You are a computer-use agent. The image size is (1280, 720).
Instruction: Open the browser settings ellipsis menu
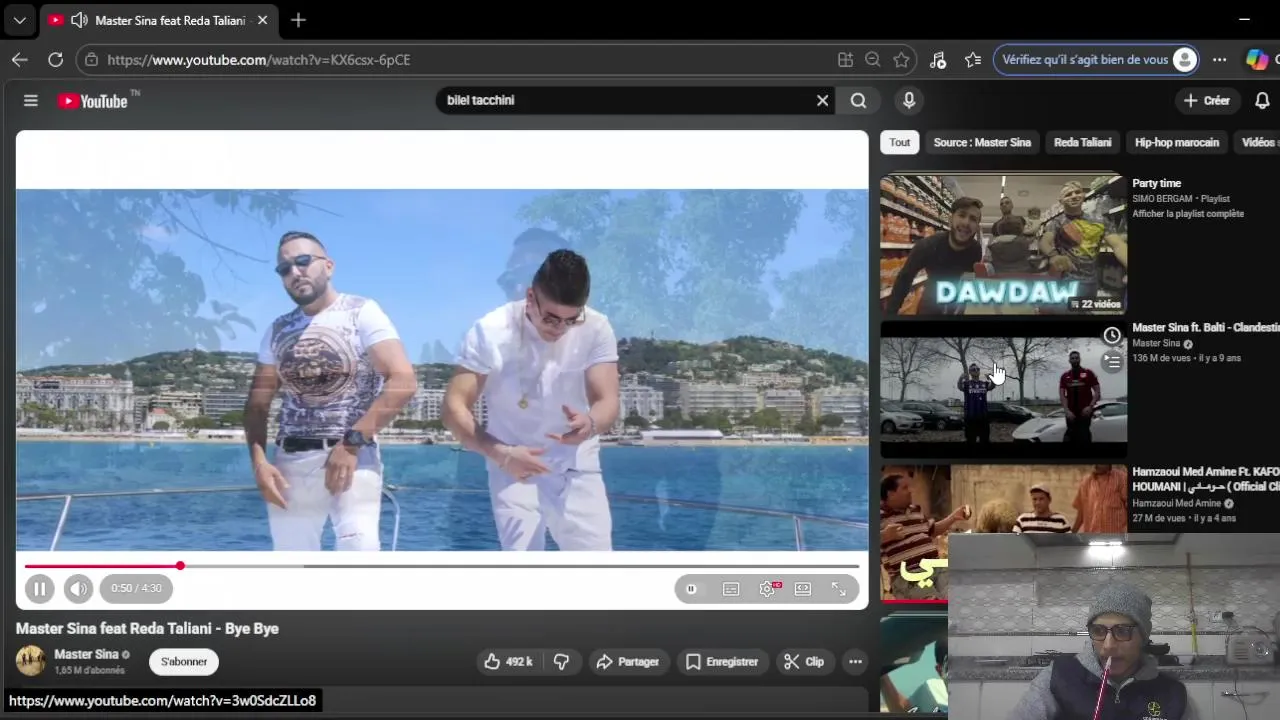click(1219, 60)
